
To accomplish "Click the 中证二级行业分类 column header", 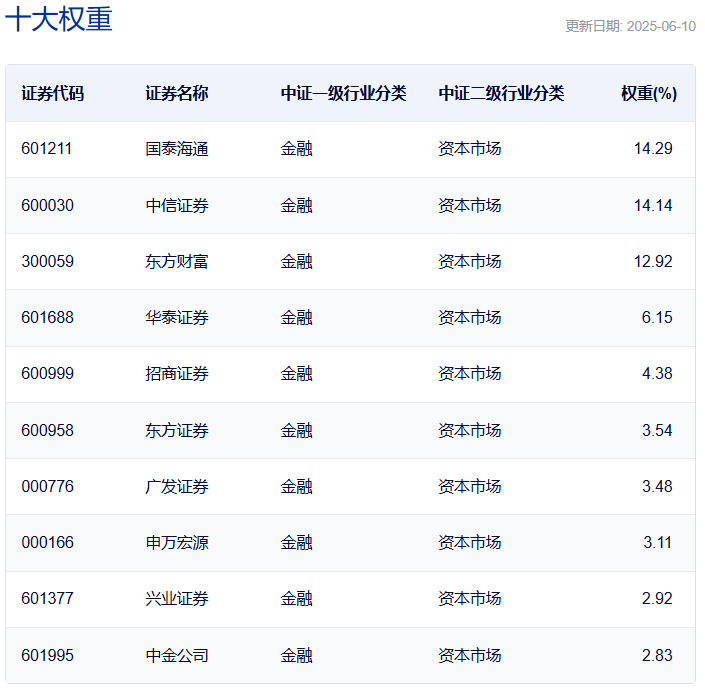I will (x=501, y=94).
